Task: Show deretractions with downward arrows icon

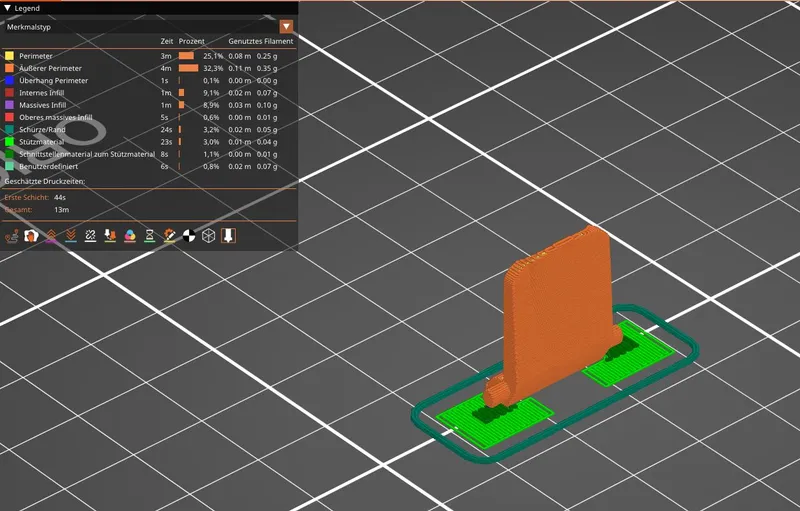Action: (x=71, y=236)
